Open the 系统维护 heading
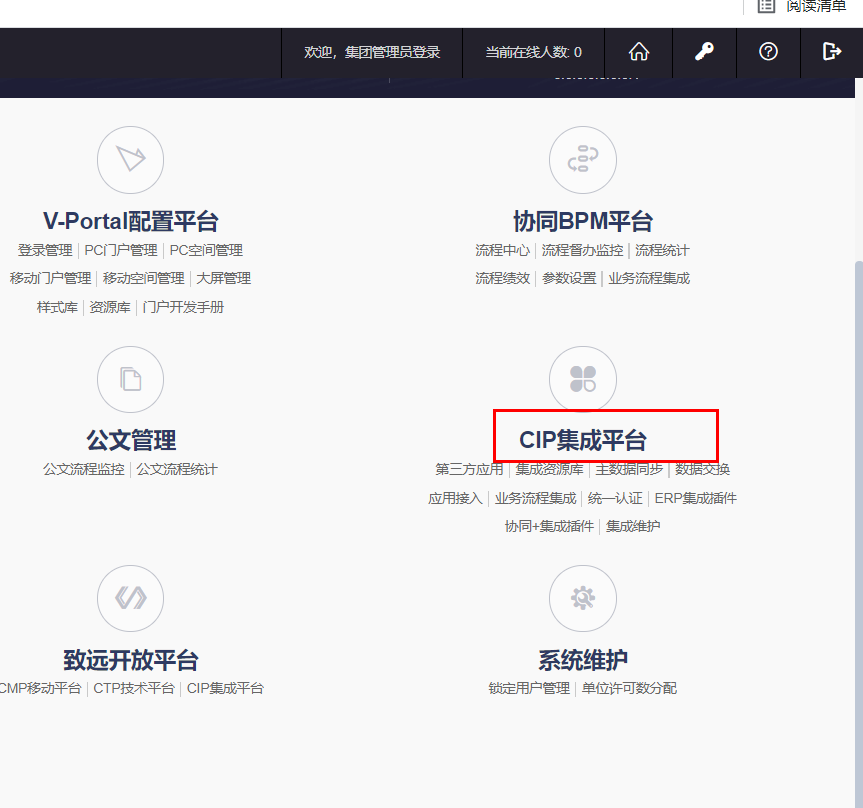This screenshot has height=808, width=863. [583, 660]
